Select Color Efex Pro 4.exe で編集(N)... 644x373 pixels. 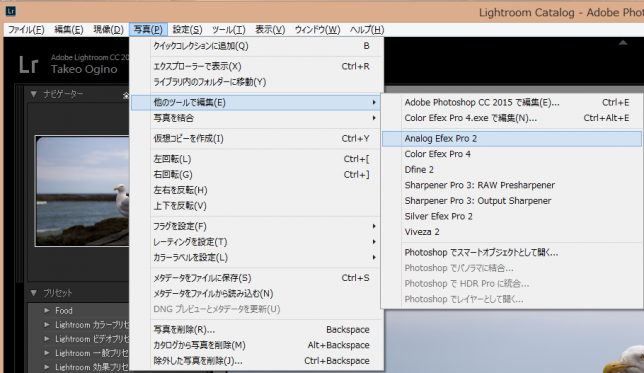(x=512, y=118)
